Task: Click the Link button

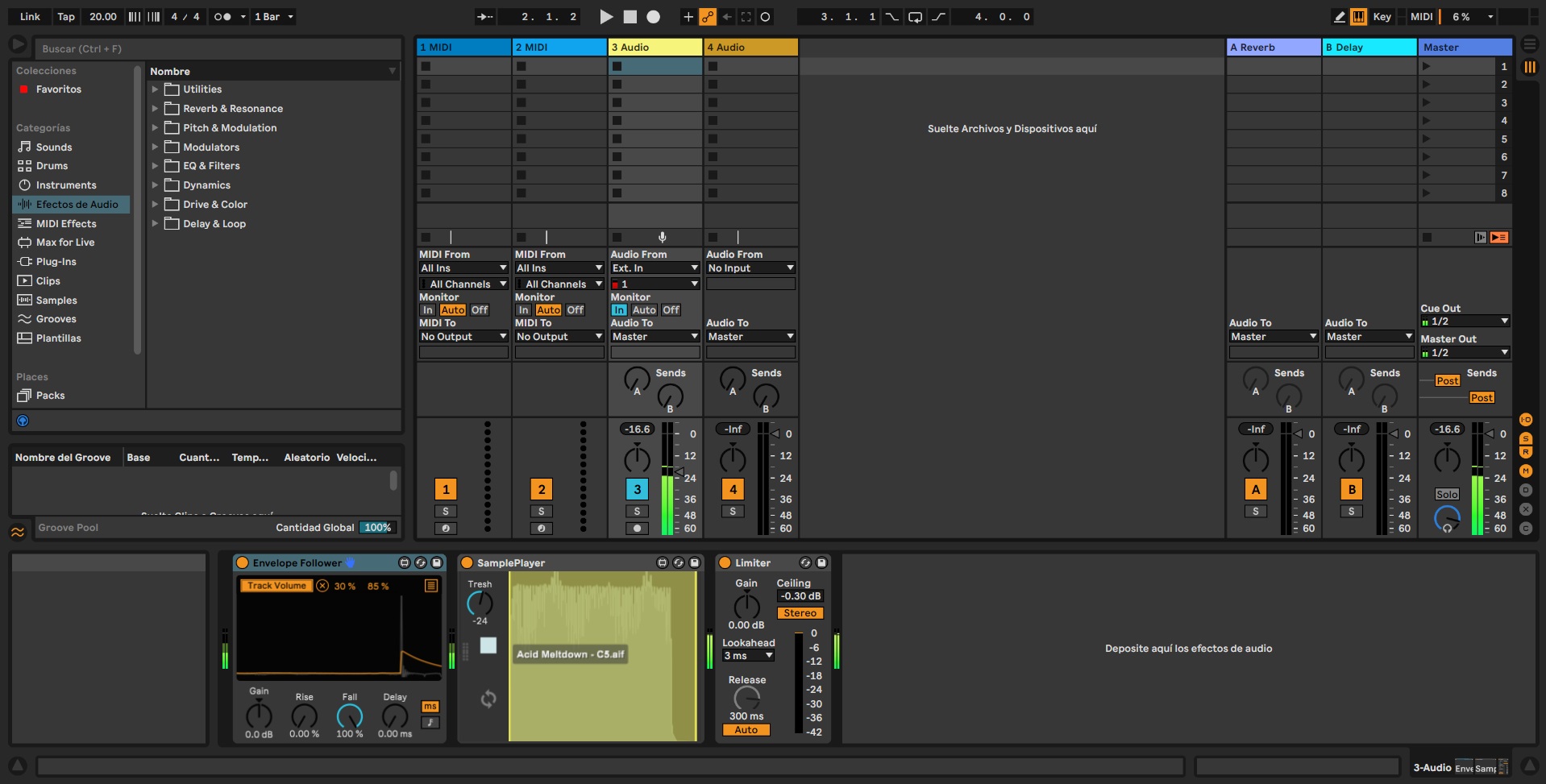Action: tap(30, 16)
